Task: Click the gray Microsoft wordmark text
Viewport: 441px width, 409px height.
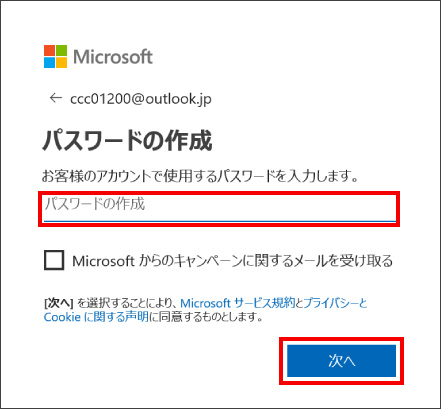Action: tap(113, 57)
